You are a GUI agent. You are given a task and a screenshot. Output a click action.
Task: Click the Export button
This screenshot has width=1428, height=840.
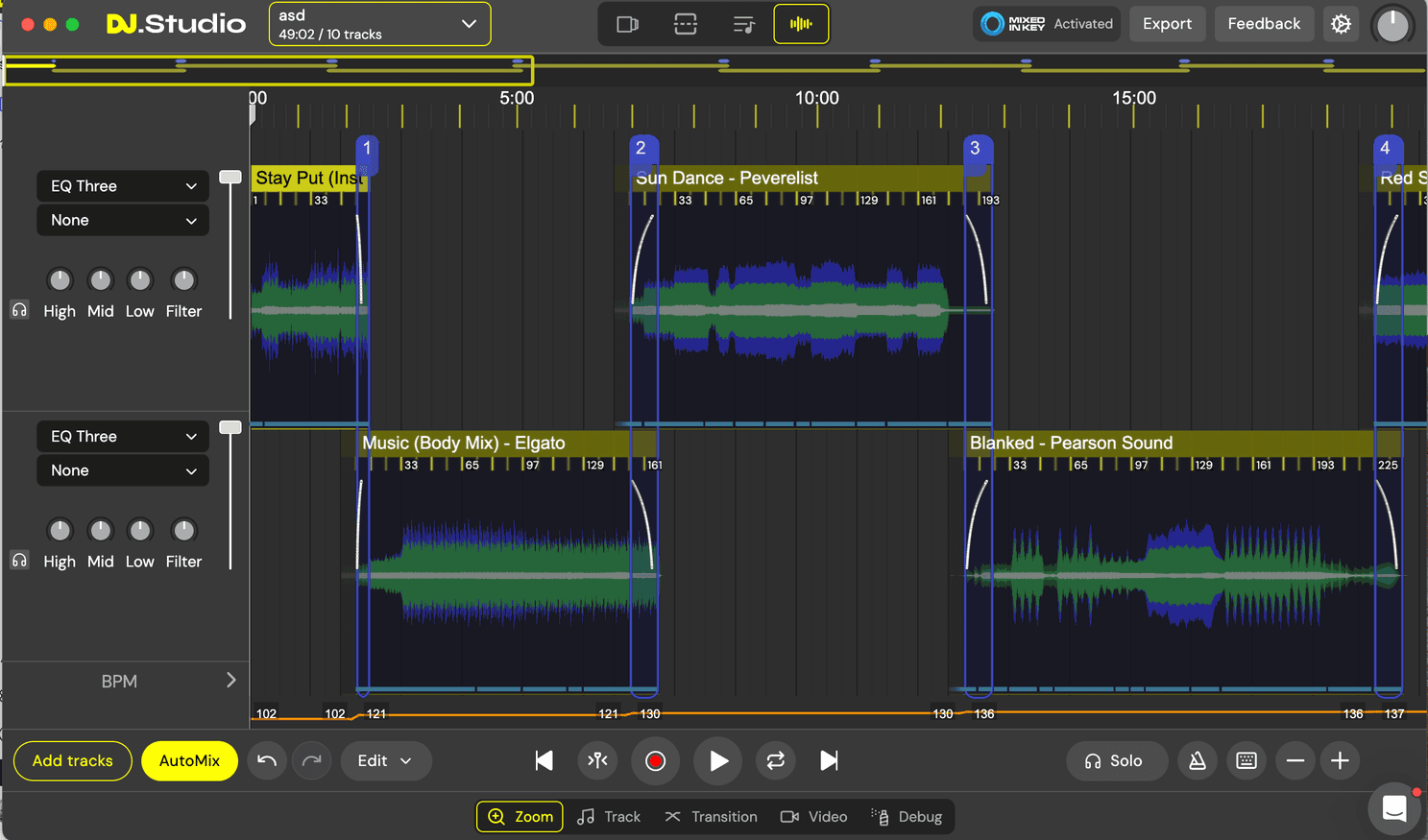pyautogui.click(x=1167, y=24)
